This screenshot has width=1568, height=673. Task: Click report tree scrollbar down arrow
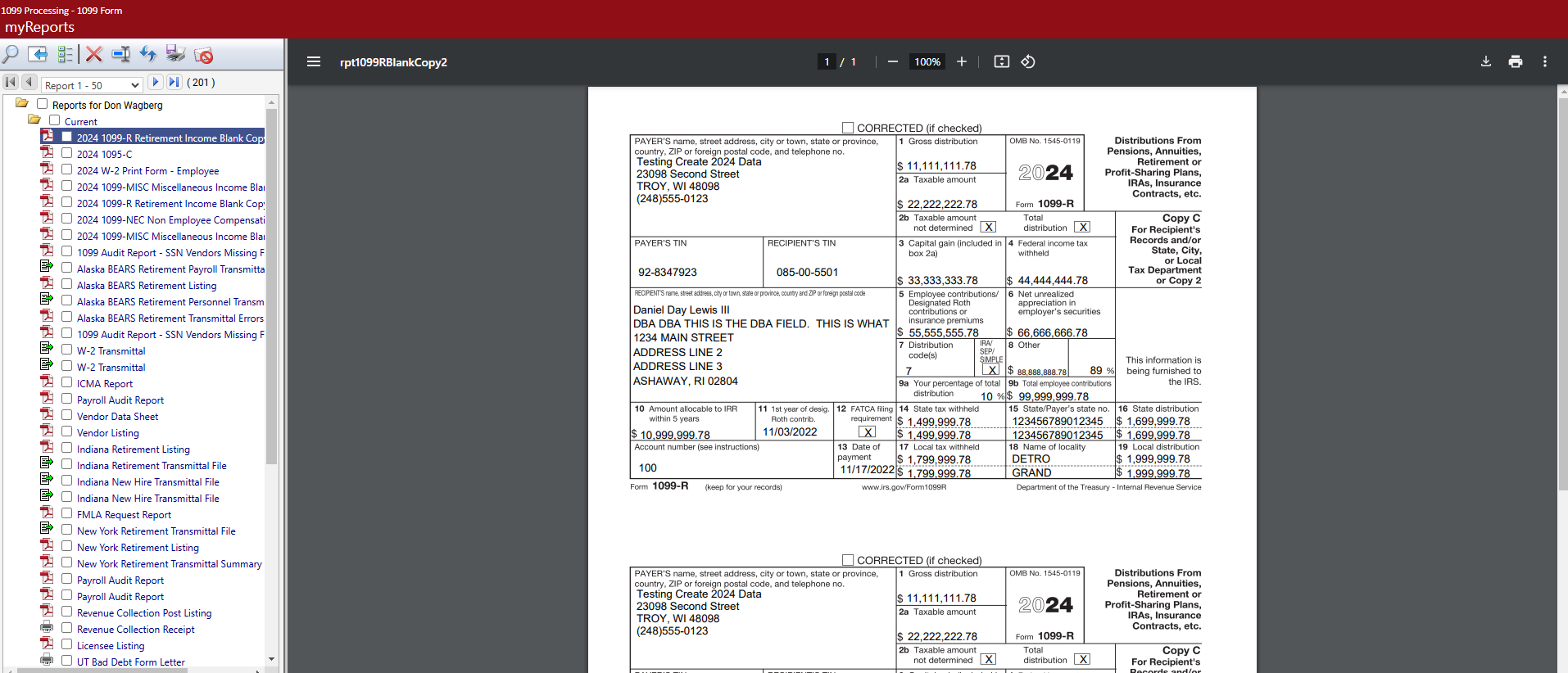[x=272, y=659]
